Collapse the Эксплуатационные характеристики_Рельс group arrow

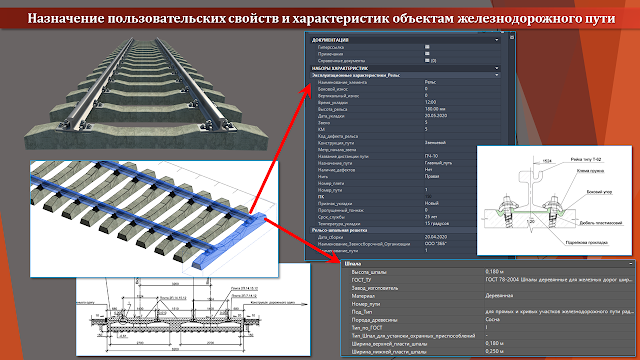pyautogui.click(x=497, y=75)
